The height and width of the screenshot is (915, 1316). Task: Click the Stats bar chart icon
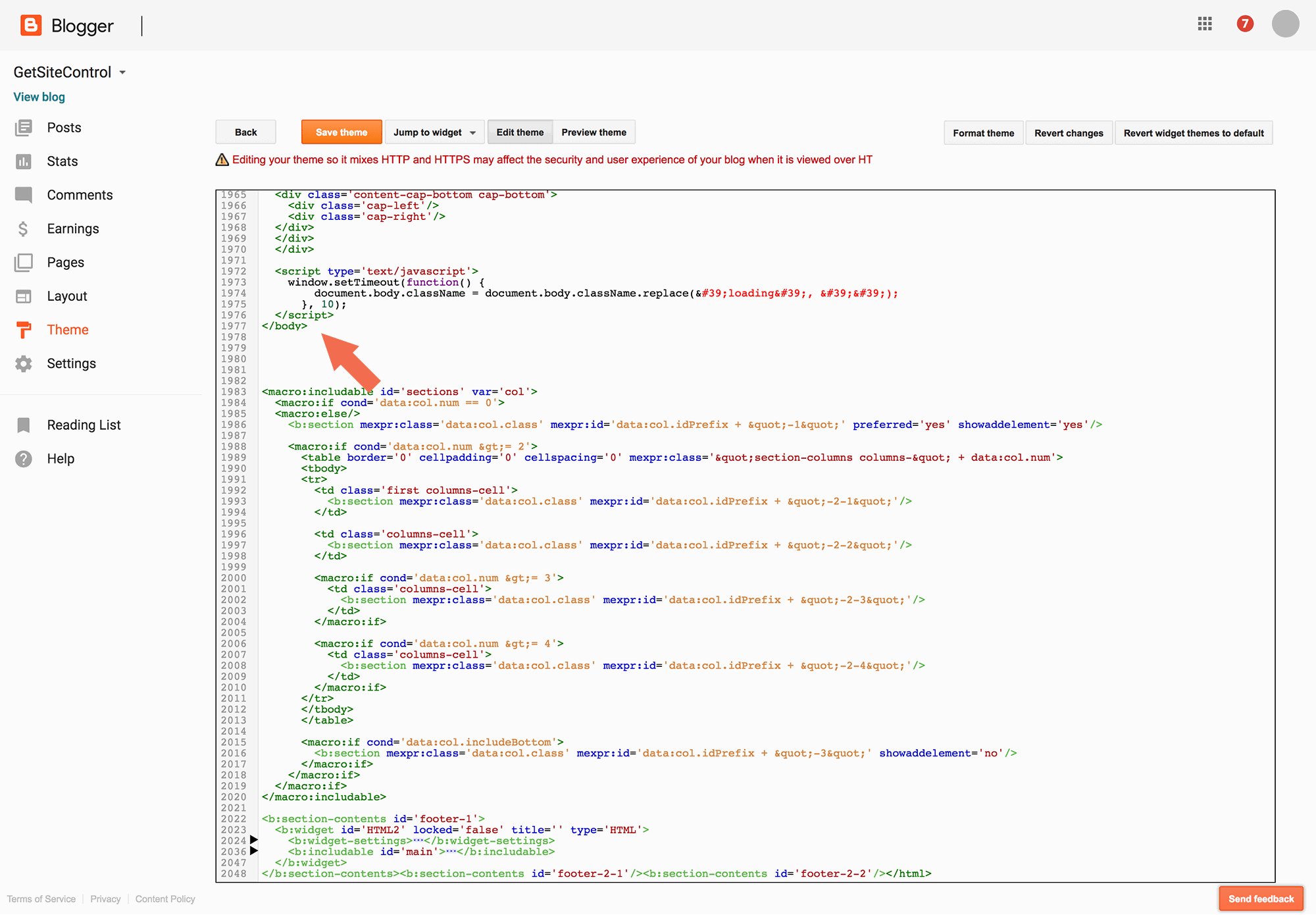24,161
